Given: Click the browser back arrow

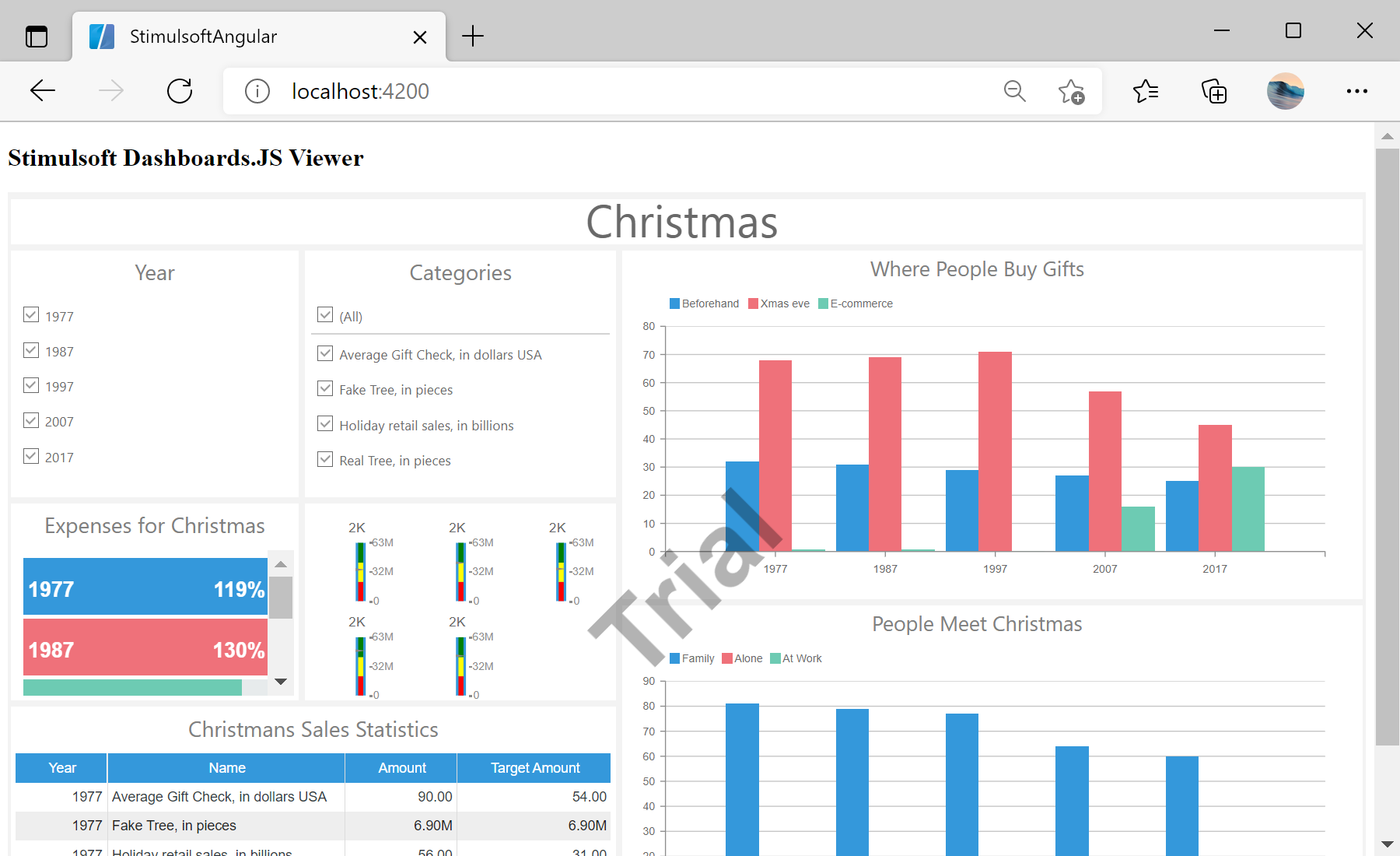Looking at the screenshot, I should [43, 91].
